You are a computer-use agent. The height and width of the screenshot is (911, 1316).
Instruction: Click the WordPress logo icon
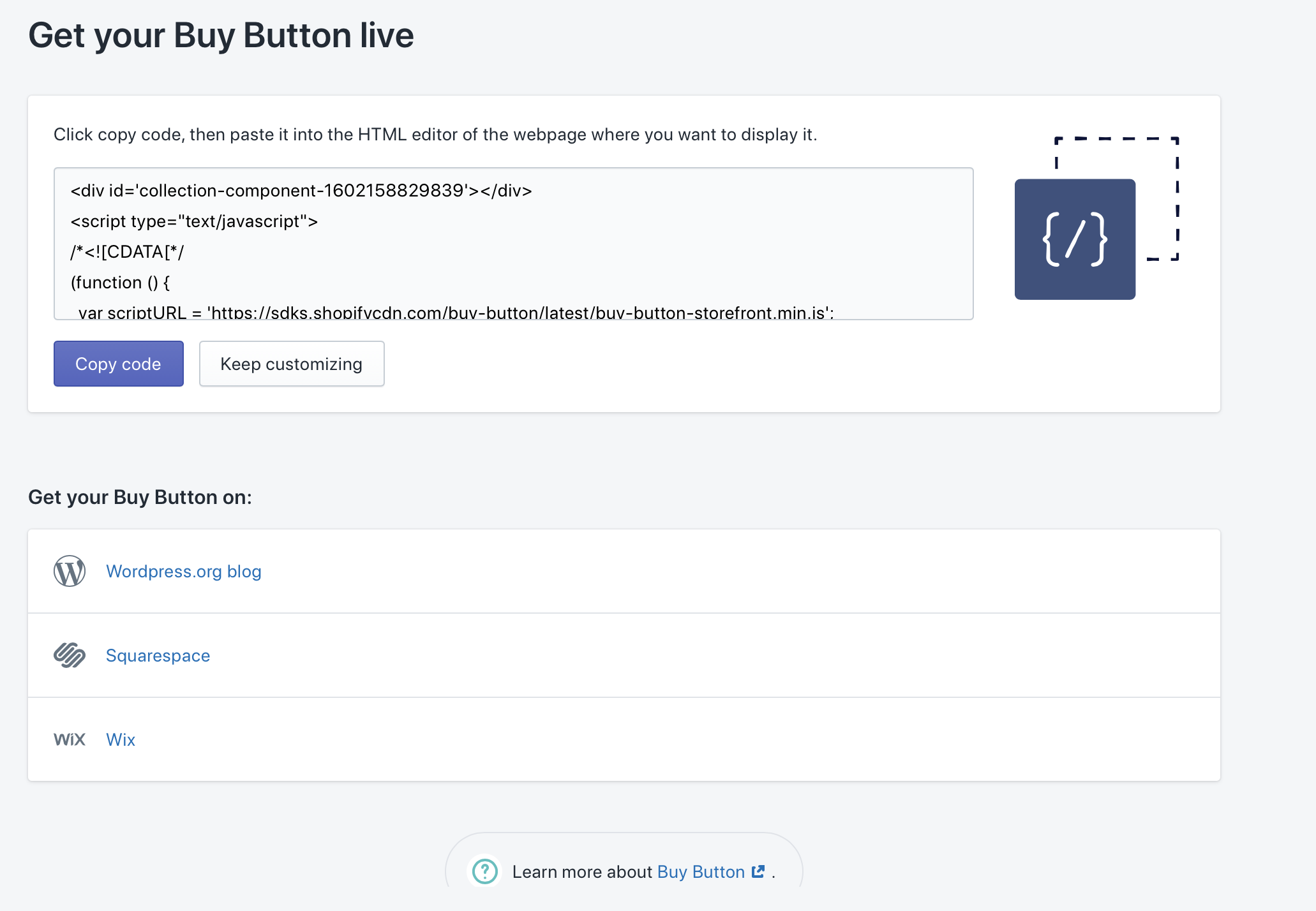[70, 571]
